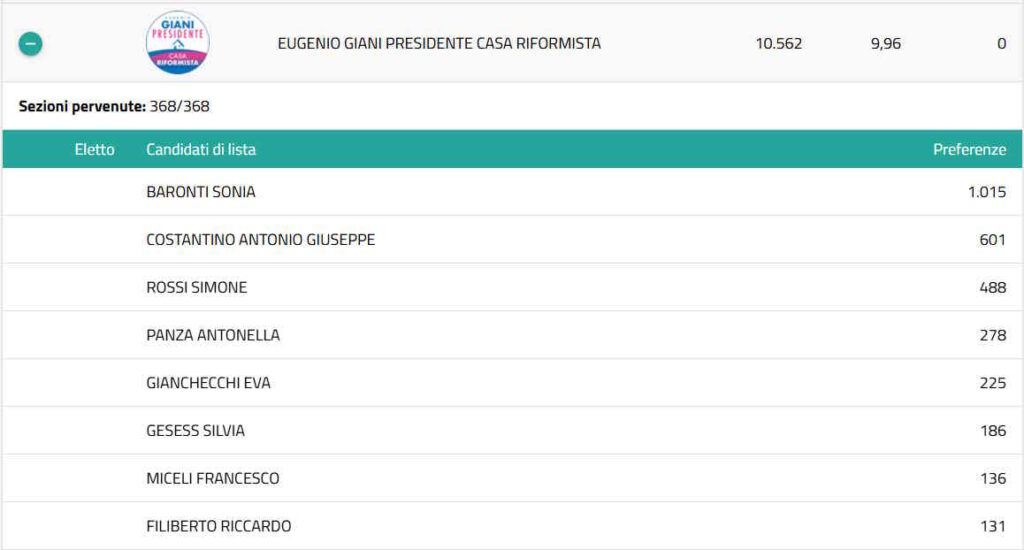Click Baronti Sonia's 1.015 preference count
Screen dimensions: 1024x550
[986, 192]
